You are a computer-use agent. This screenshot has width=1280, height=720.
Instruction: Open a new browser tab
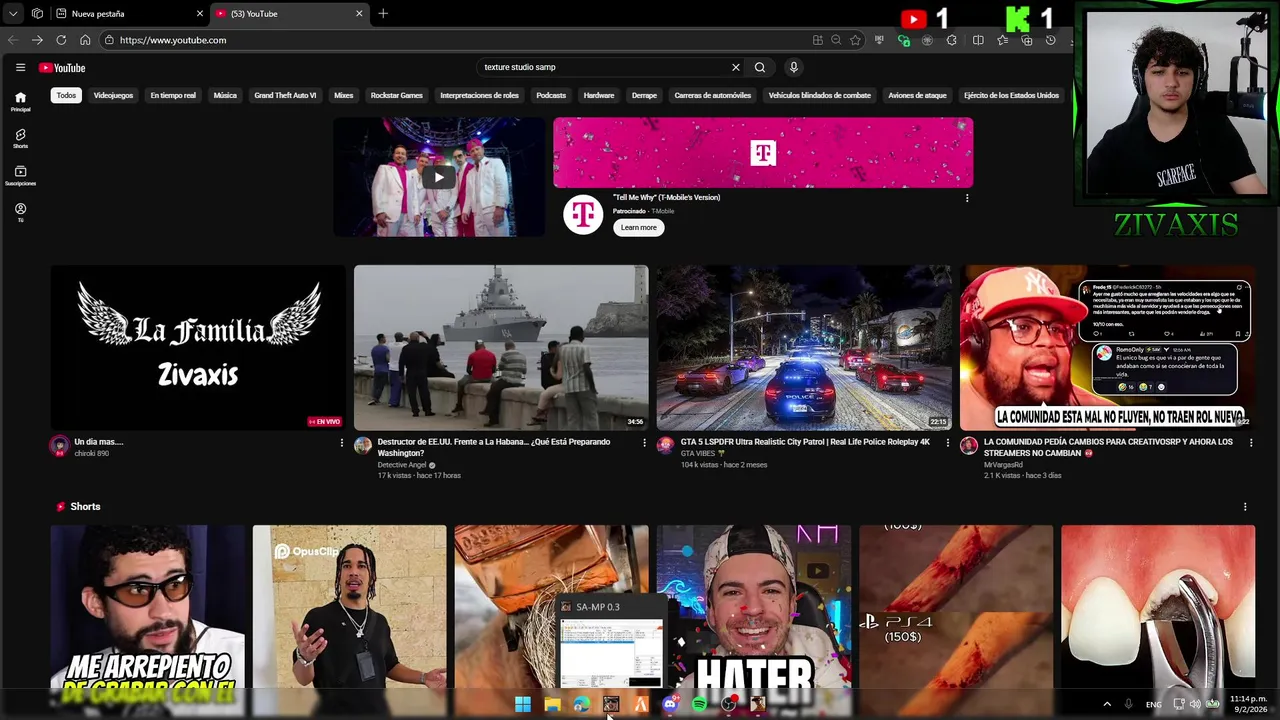383,13
